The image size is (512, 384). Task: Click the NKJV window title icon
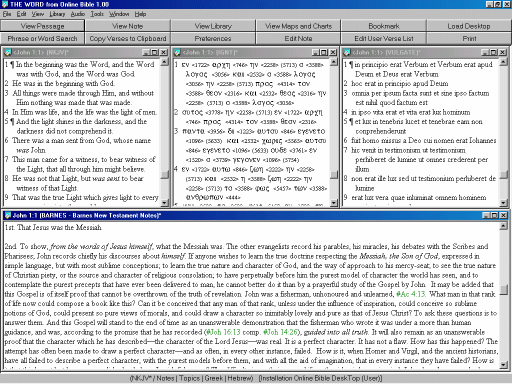[x=8, y=53]
